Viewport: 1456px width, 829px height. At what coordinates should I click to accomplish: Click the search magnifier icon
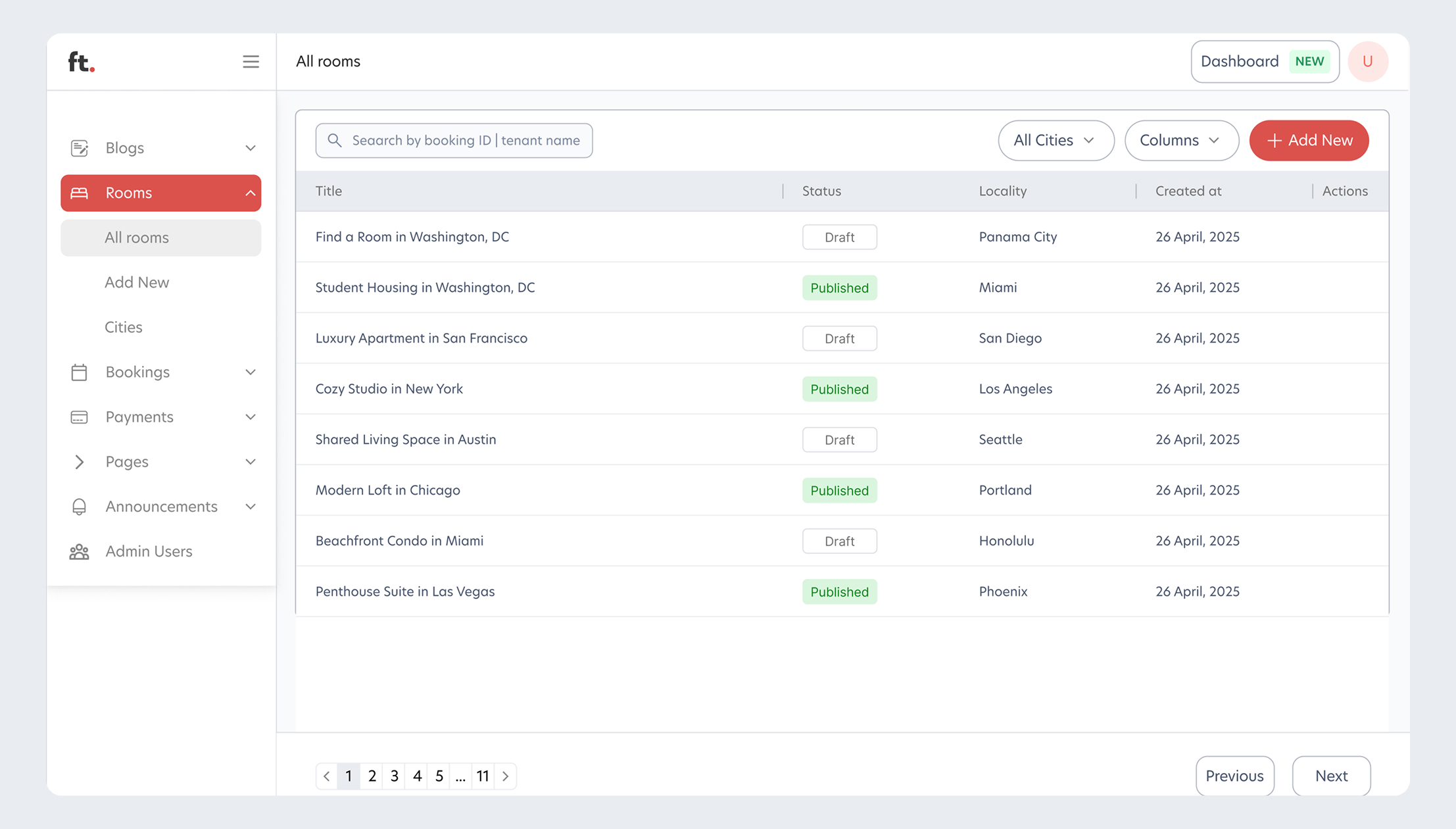coord(334,140)
